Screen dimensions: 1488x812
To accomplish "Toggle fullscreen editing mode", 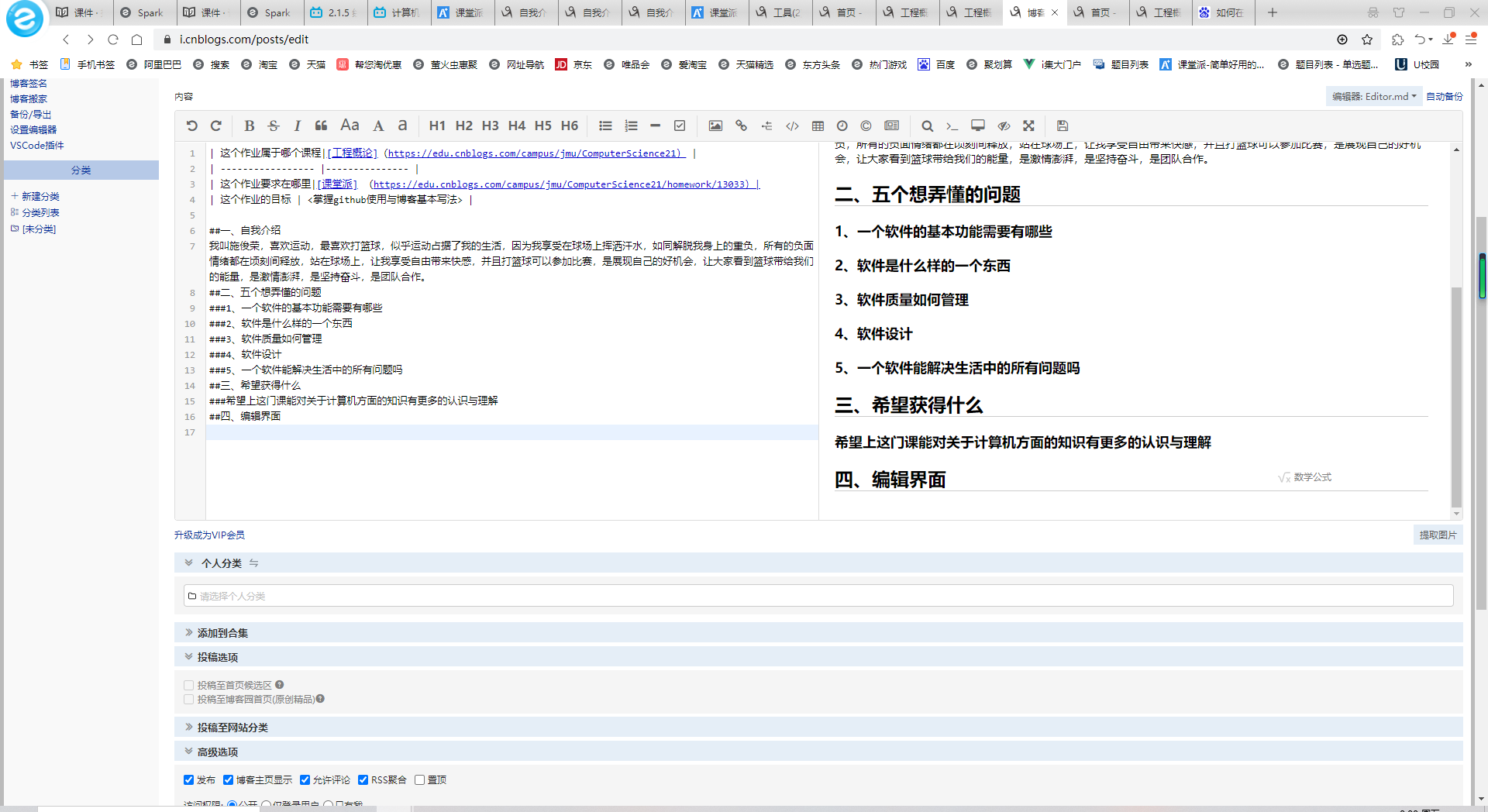I will (1028, 126).
